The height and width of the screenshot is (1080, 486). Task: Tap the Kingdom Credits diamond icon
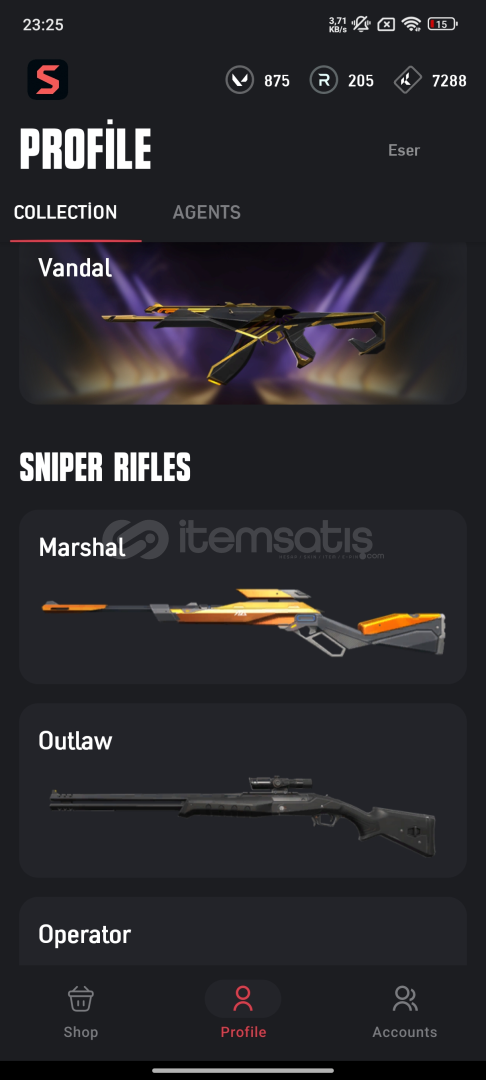(x=408, y=81)
